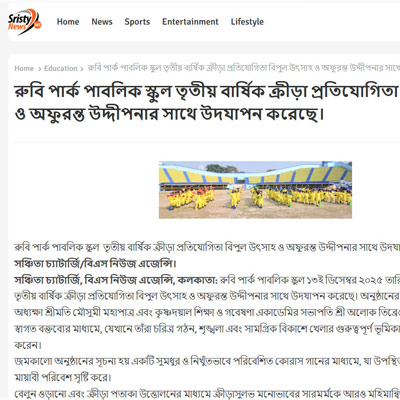Screen dimensions: 400x400
Task: Click the first article summary line
Action: click(207, 247)
